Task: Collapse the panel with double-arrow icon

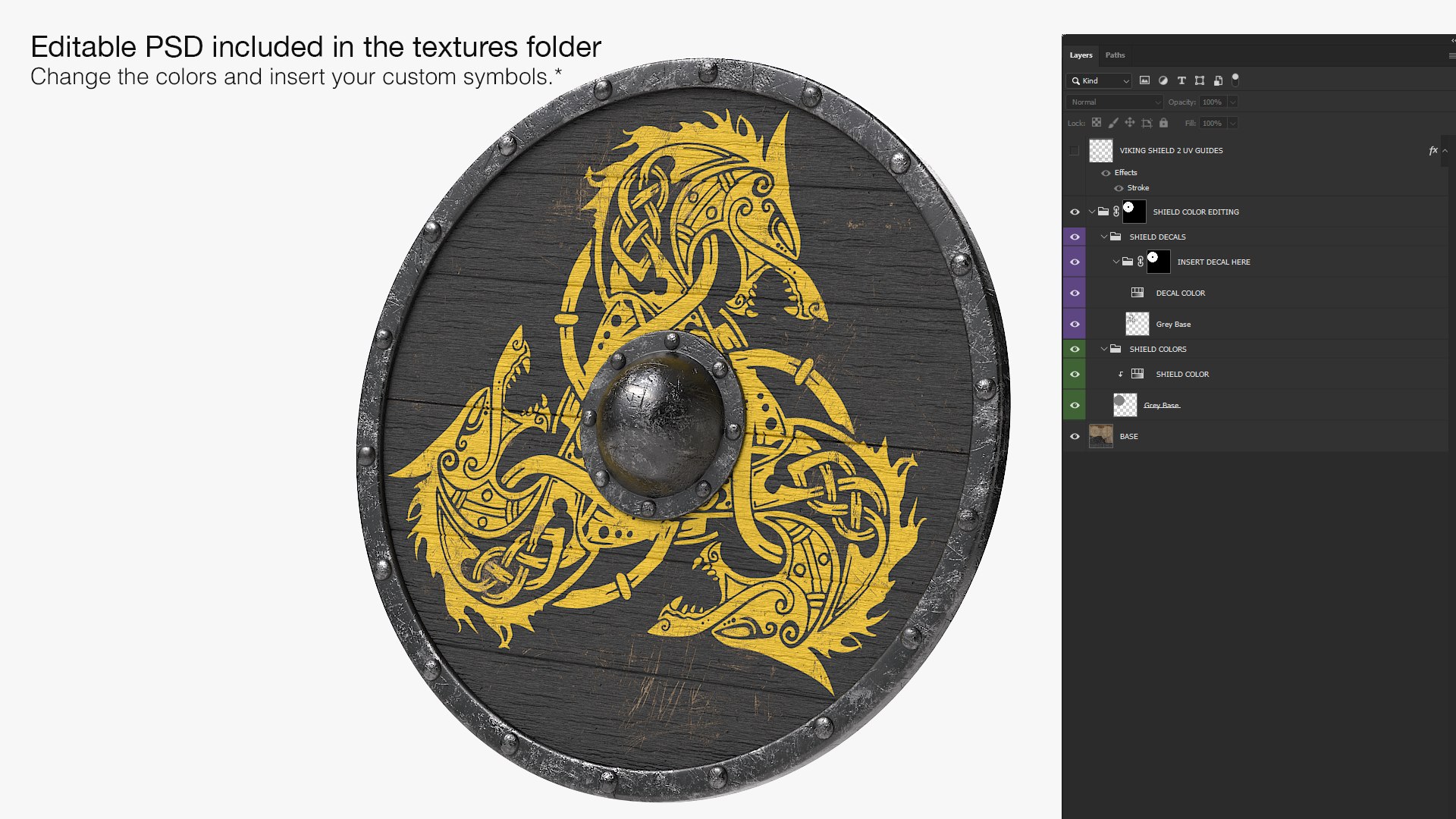Action: [1452, 40]
